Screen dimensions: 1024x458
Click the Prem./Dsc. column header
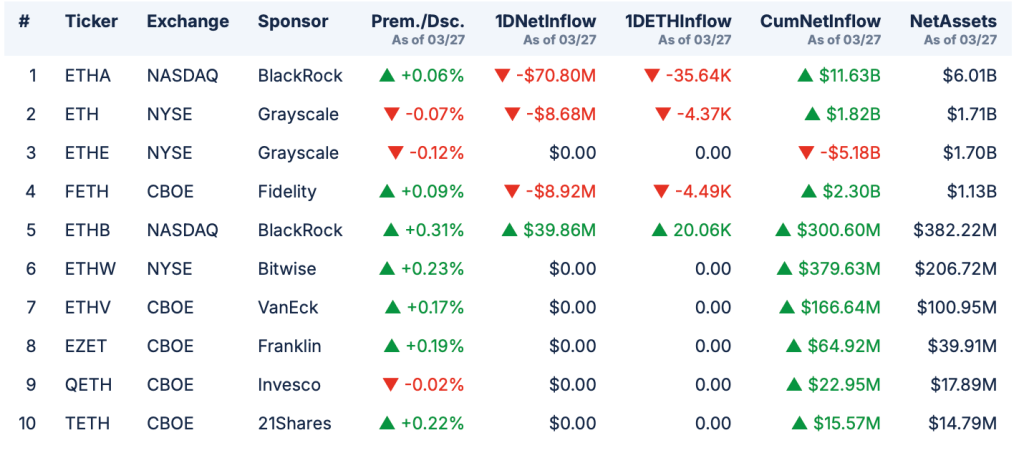[x=417, y=21]
